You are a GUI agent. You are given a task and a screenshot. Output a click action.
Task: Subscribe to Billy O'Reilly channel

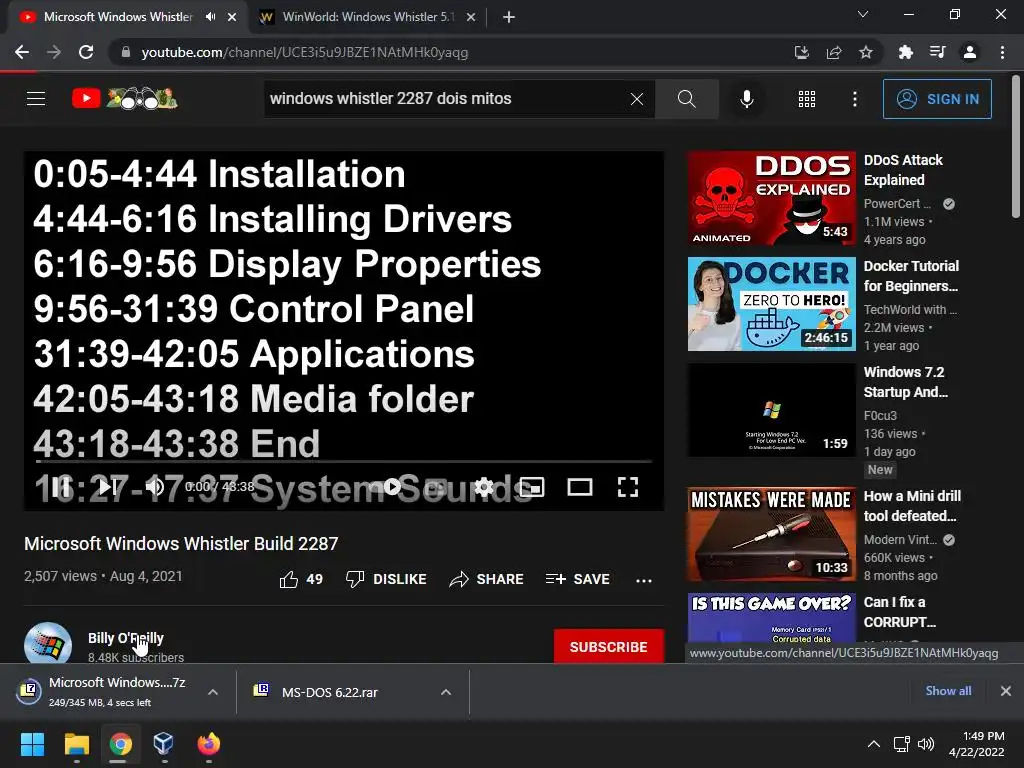pos(609,647)
